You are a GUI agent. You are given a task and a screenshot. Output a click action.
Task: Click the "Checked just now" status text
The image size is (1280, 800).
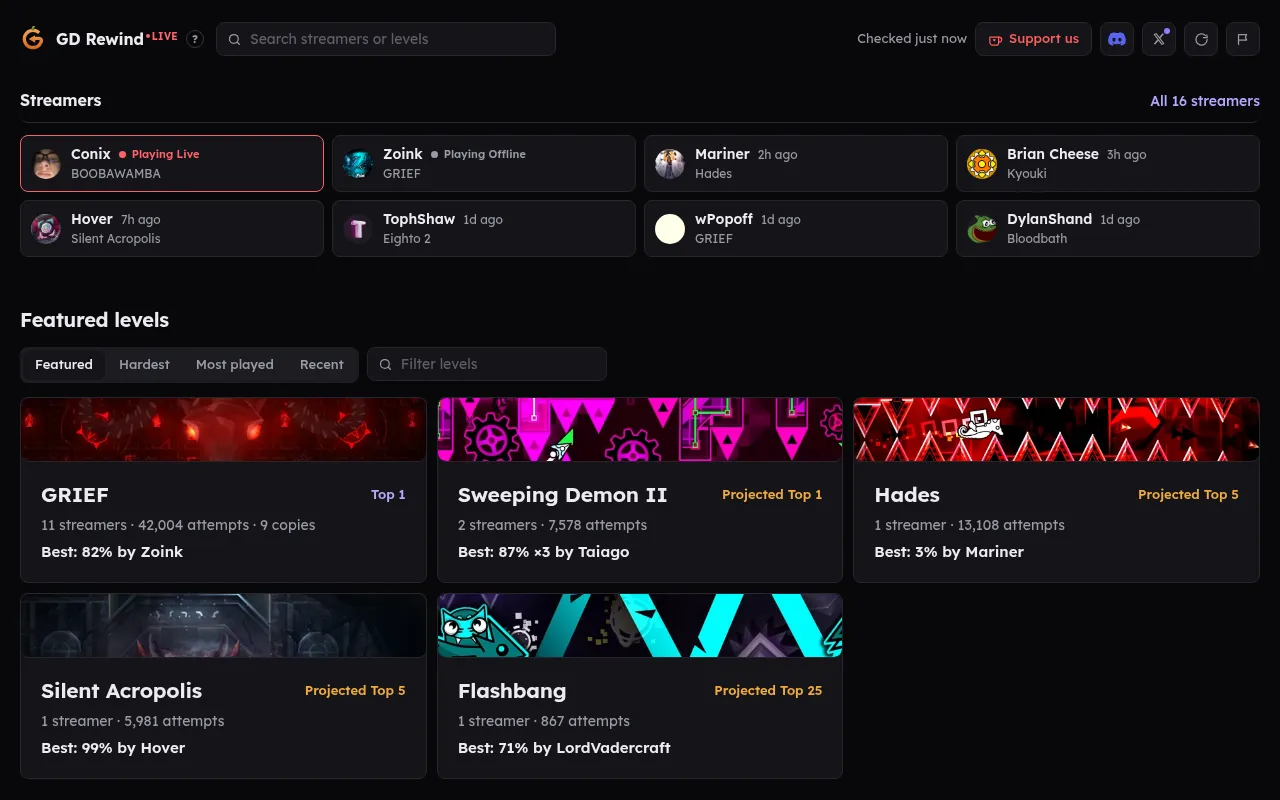pyautogui.click(x=912, y=39)
